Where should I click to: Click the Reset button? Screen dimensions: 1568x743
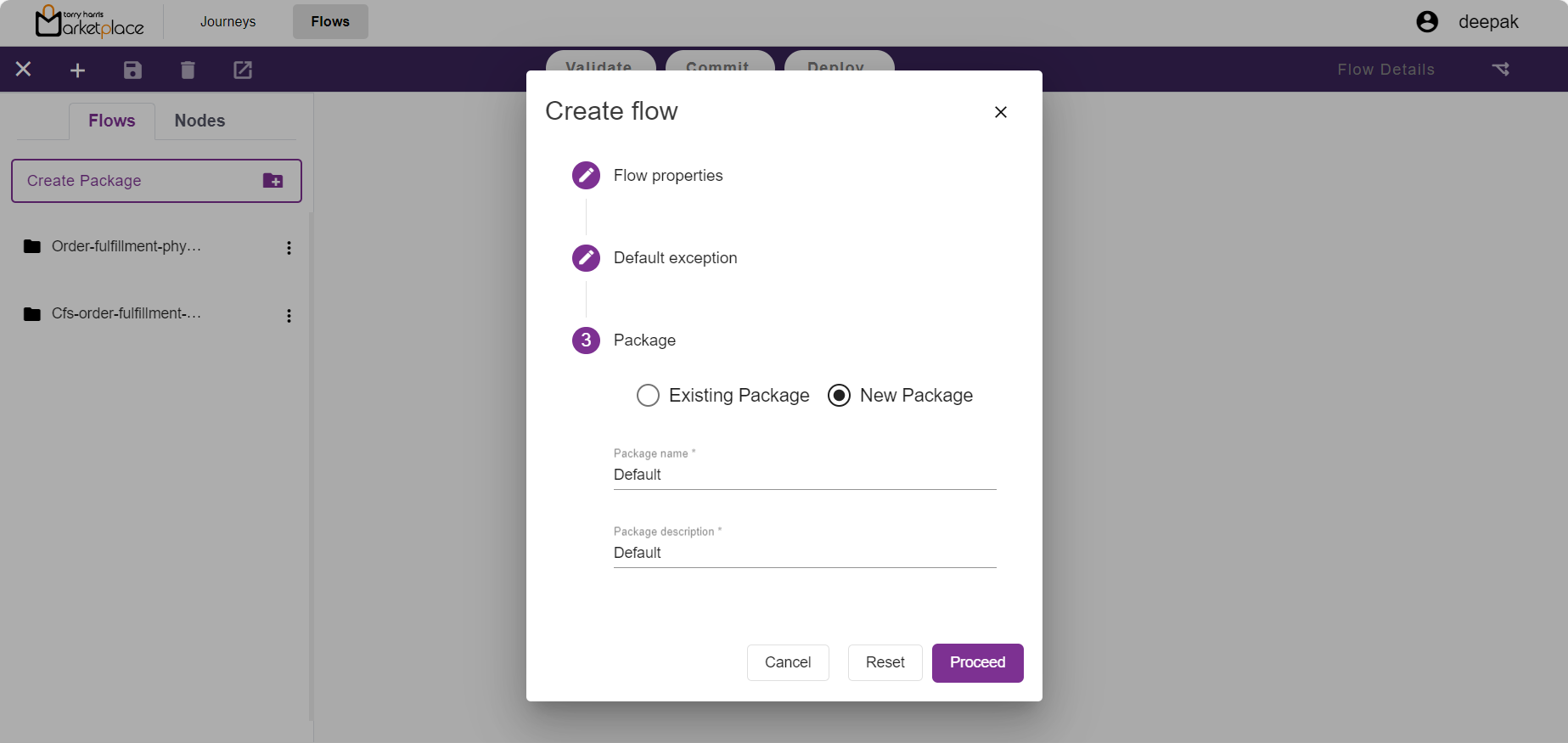click(885, 662)
